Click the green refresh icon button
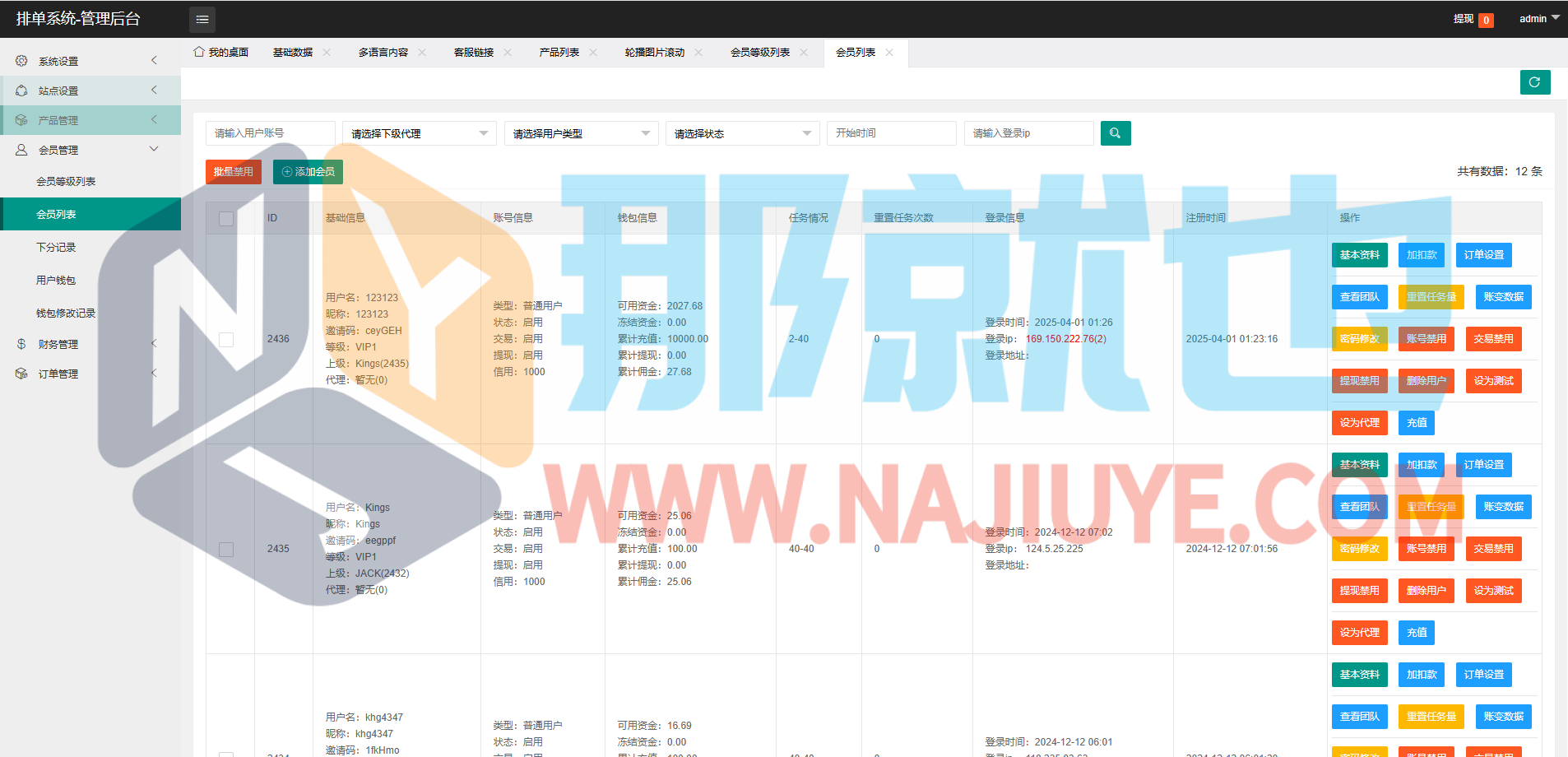The height and width of the screenshot is (757, 1568). [1534, 82]
